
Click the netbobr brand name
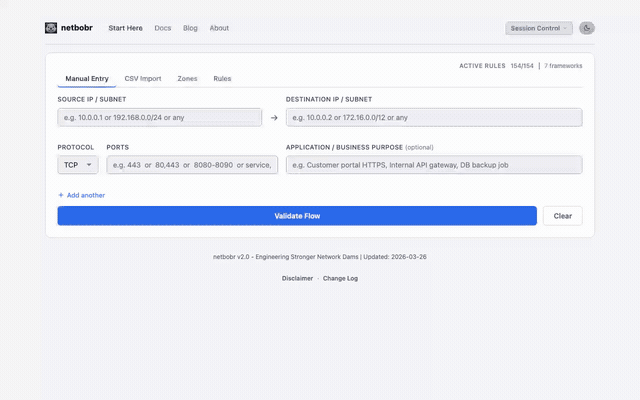pyautogui.click(x=77, y=28)
